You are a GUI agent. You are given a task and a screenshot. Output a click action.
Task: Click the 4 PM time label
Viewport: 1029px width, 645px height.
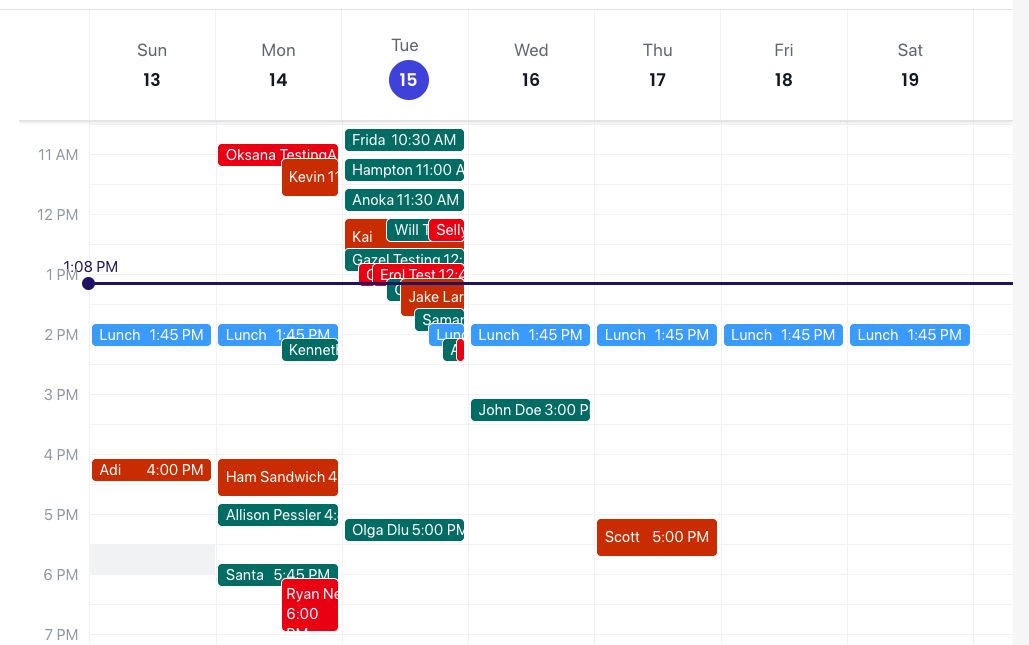pos(61,455)
